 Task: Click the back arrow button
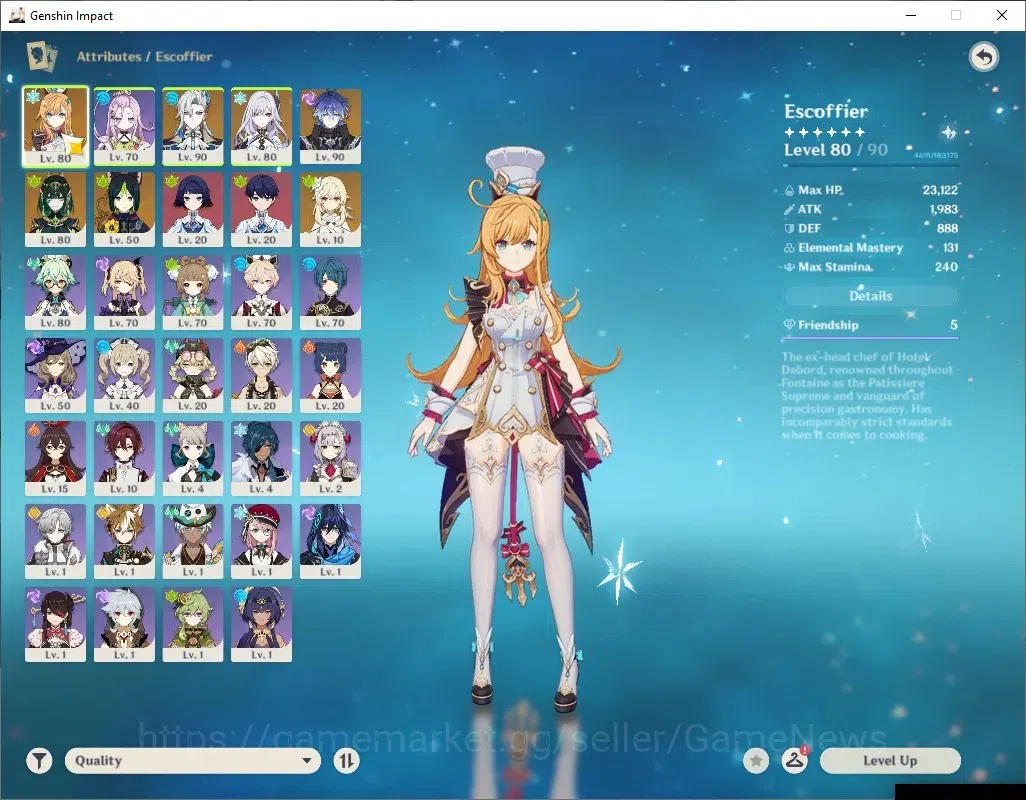pyautogui.click(x=983, y=57)
